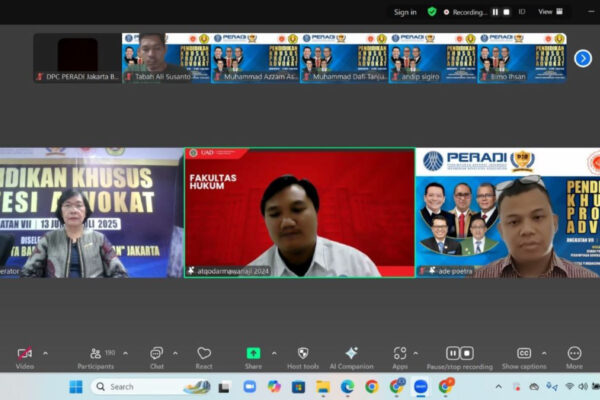Click participant count 190 in toolbar
Image resolution: width=600 pixels, height=400 pixels.
click(x=110, y=353)
